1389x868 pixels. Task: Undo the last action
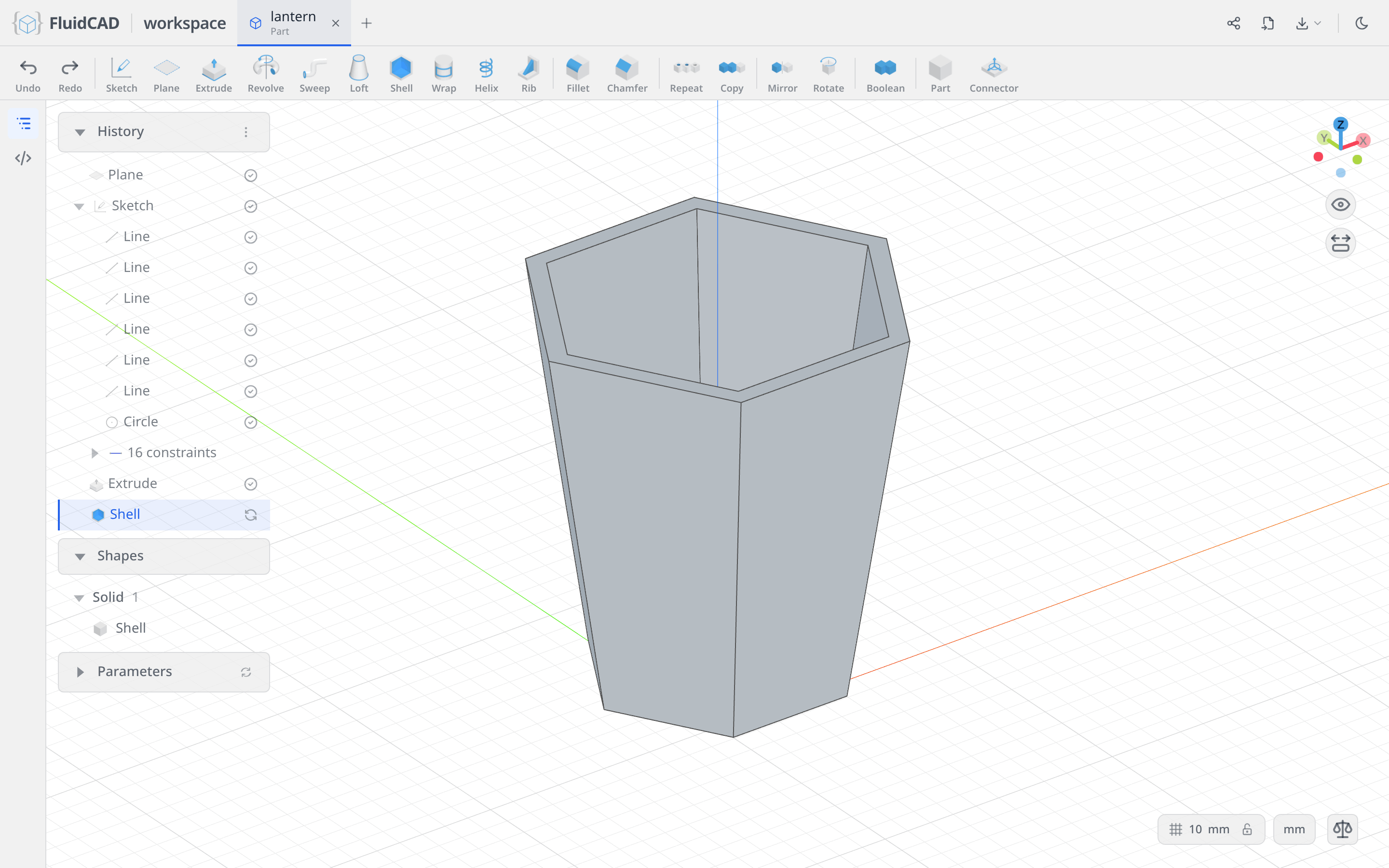click(x=28, y=74)
